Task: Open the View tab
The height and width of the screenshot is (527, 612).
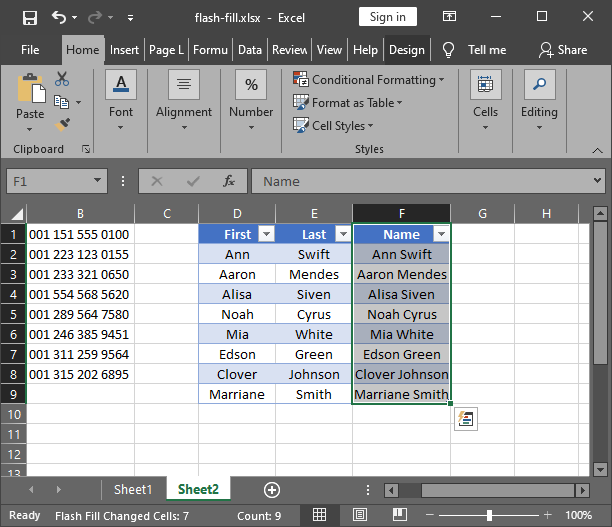Action: tap(329, 50)
